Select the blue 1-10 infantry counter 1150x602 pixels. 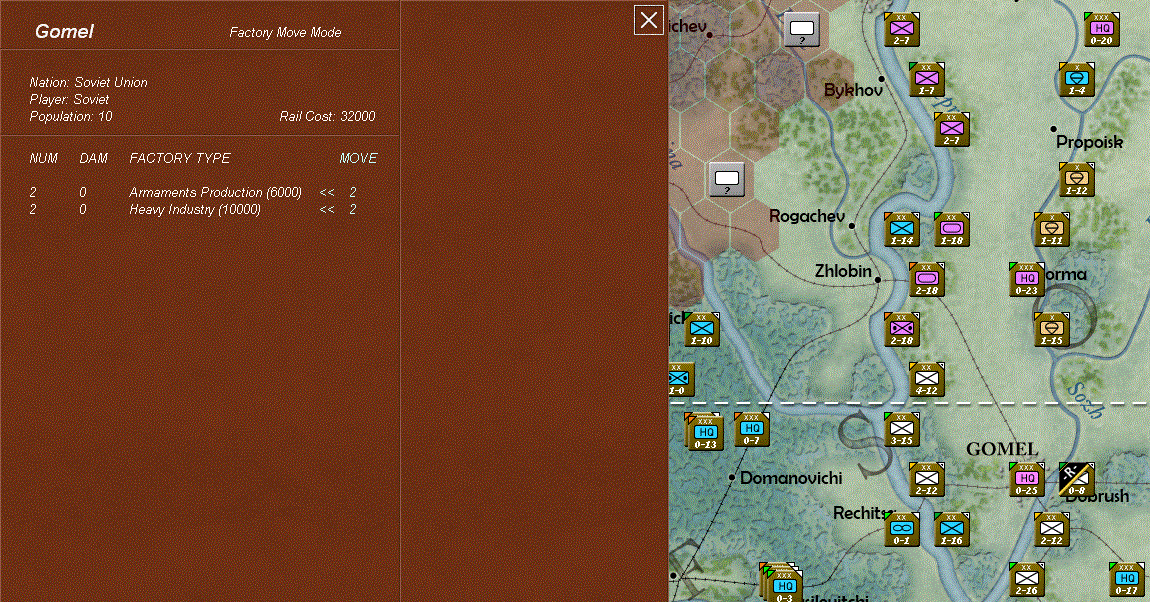click(x=703, y=328)
